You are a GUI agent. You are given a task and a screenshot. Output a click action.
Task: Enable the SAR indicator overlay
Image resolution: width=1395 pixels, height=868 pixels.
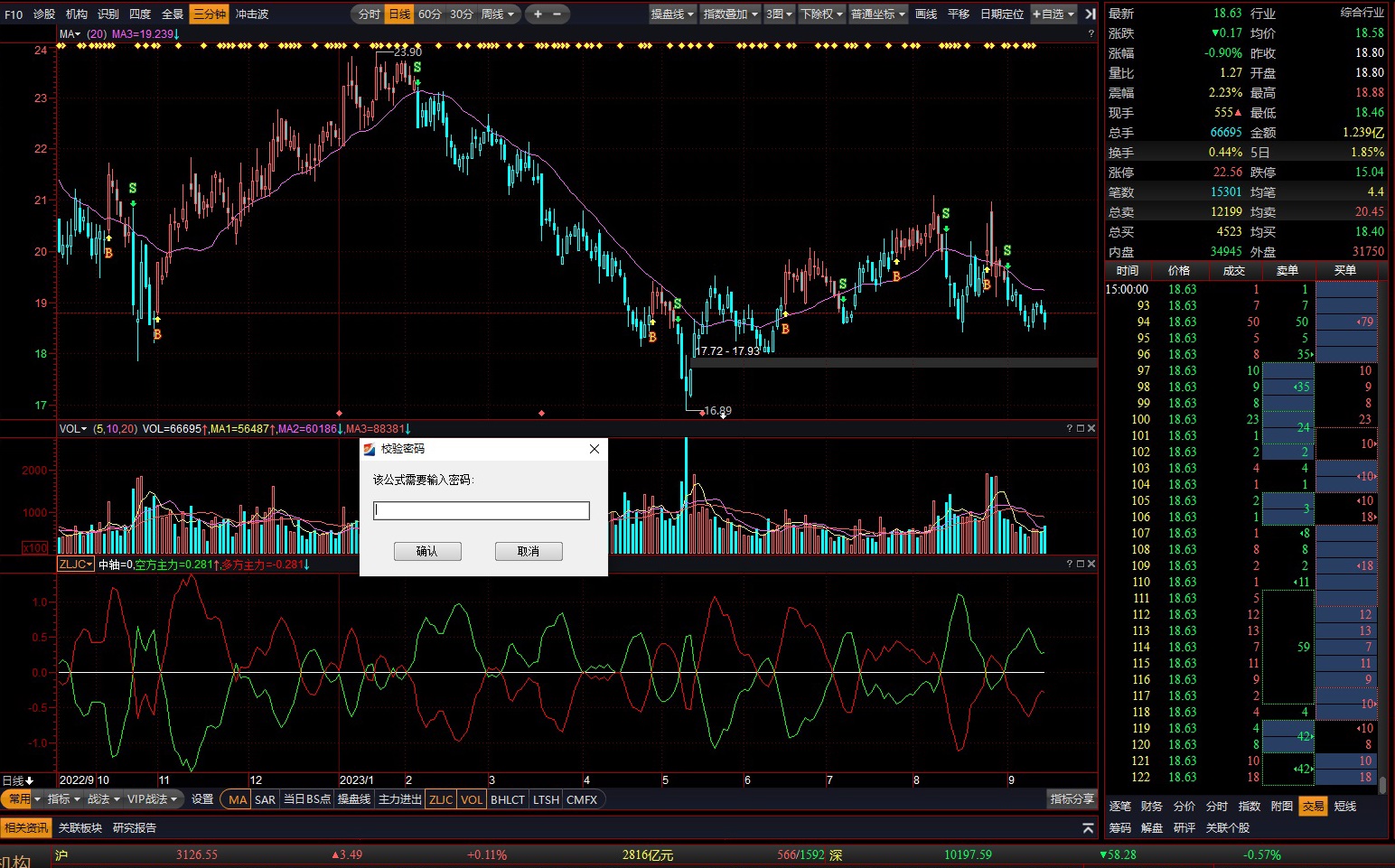265,799
